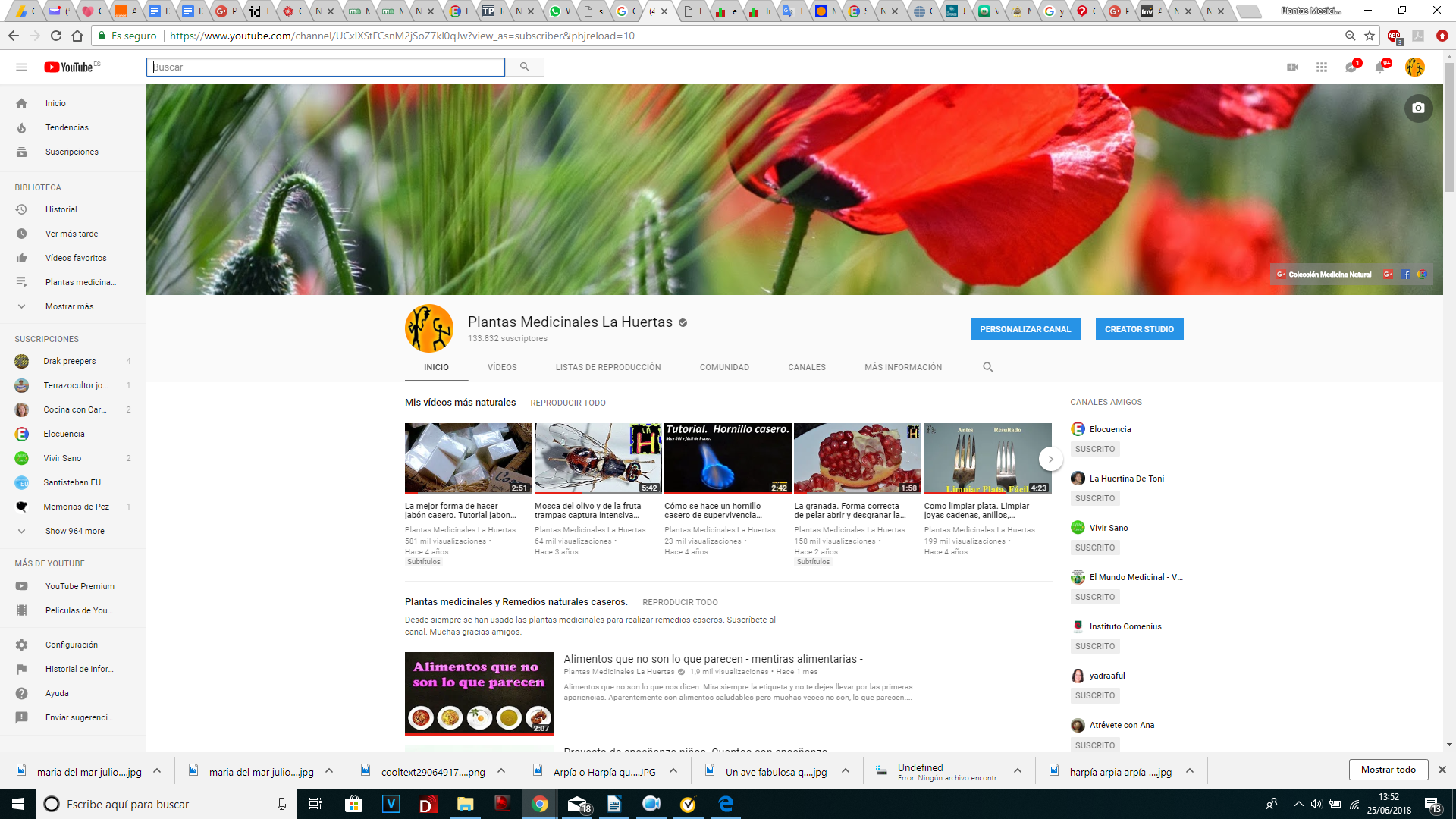Reload the page in Chrome
Image resolution: width=1456 pixels, height=819 pixels.
tap(55, 36)
